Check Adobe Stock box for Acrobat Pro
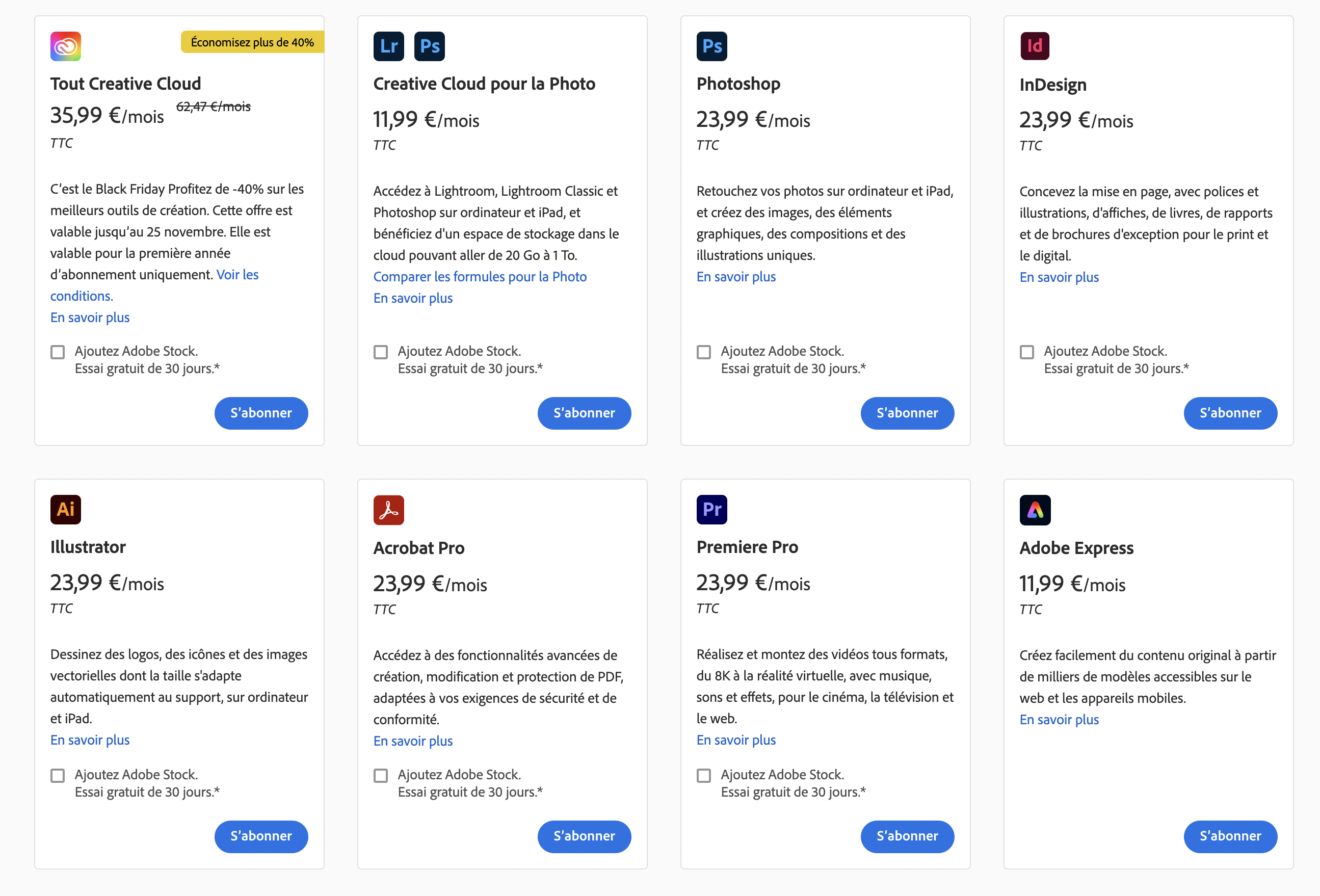The image size is (1320, 896). coord(381,775)
